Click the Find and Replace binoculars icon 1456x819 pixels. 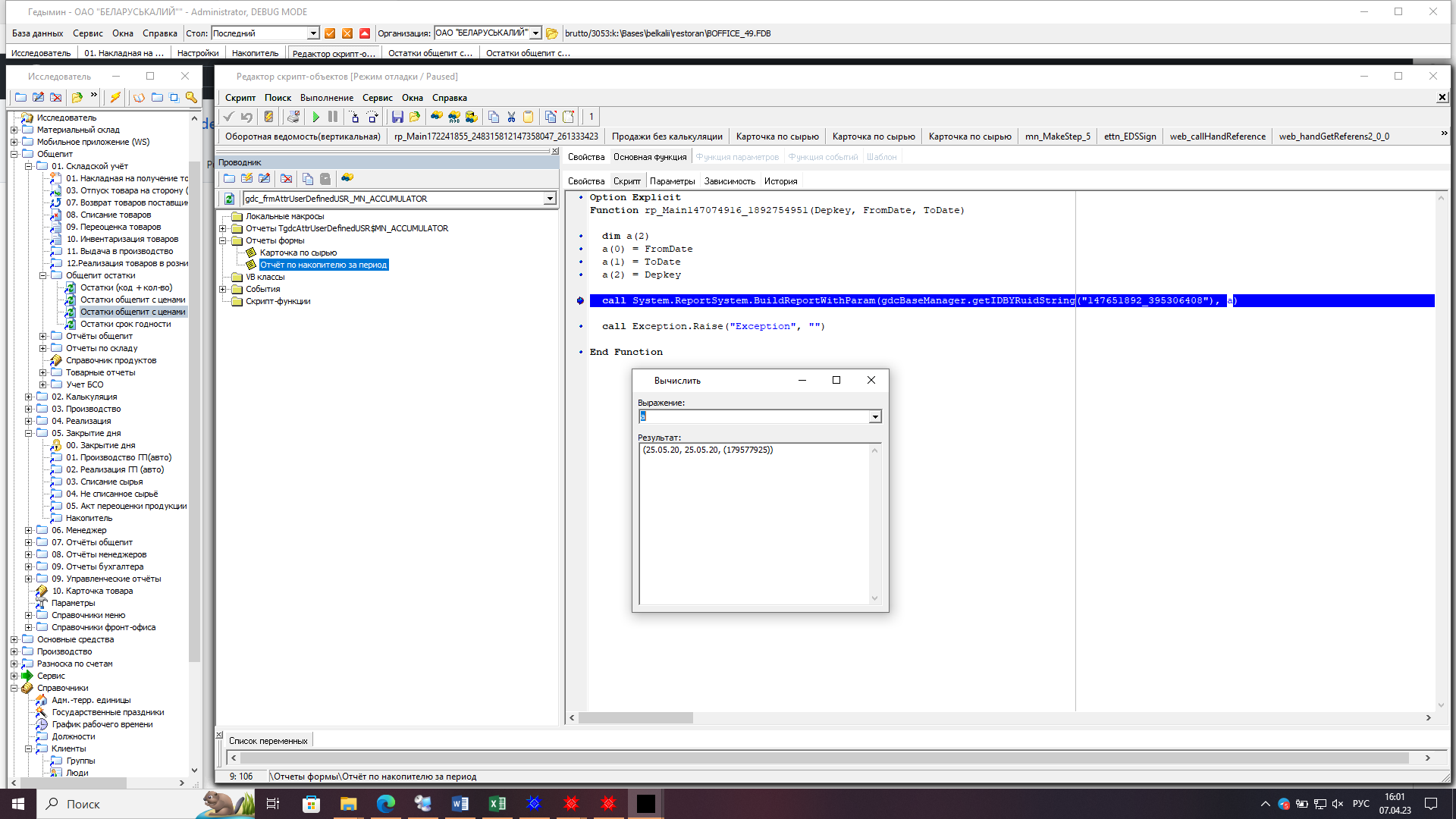[x=453, y=117]
